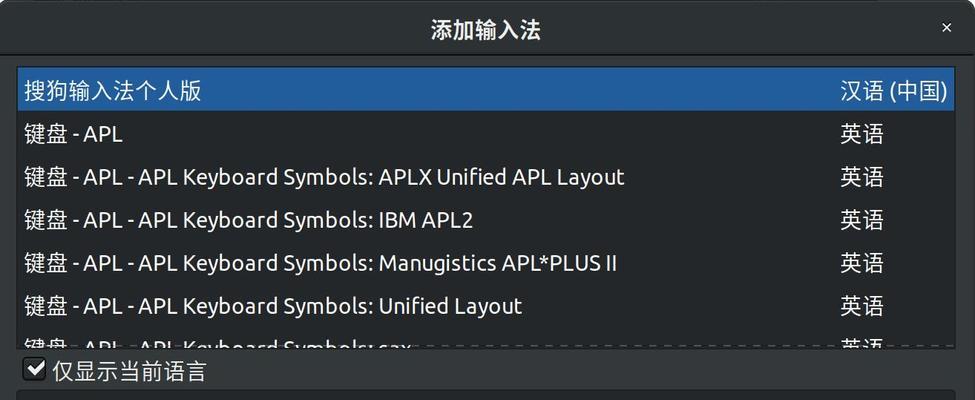
Task: Click 英语 cell beside IBM APL2
Action: coord(862,220)
